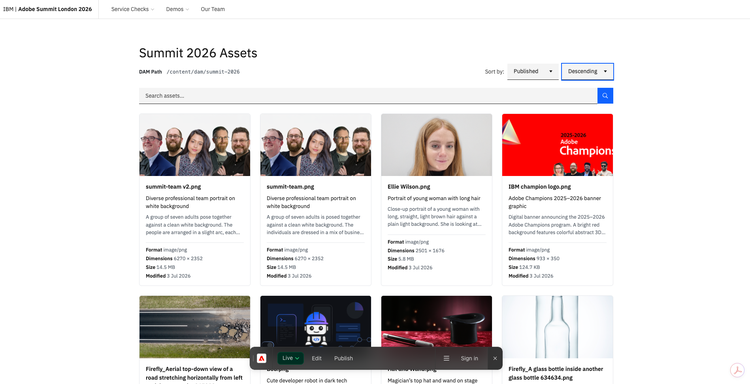Click Edit in the sidekick bar

(x=317, y=358)
